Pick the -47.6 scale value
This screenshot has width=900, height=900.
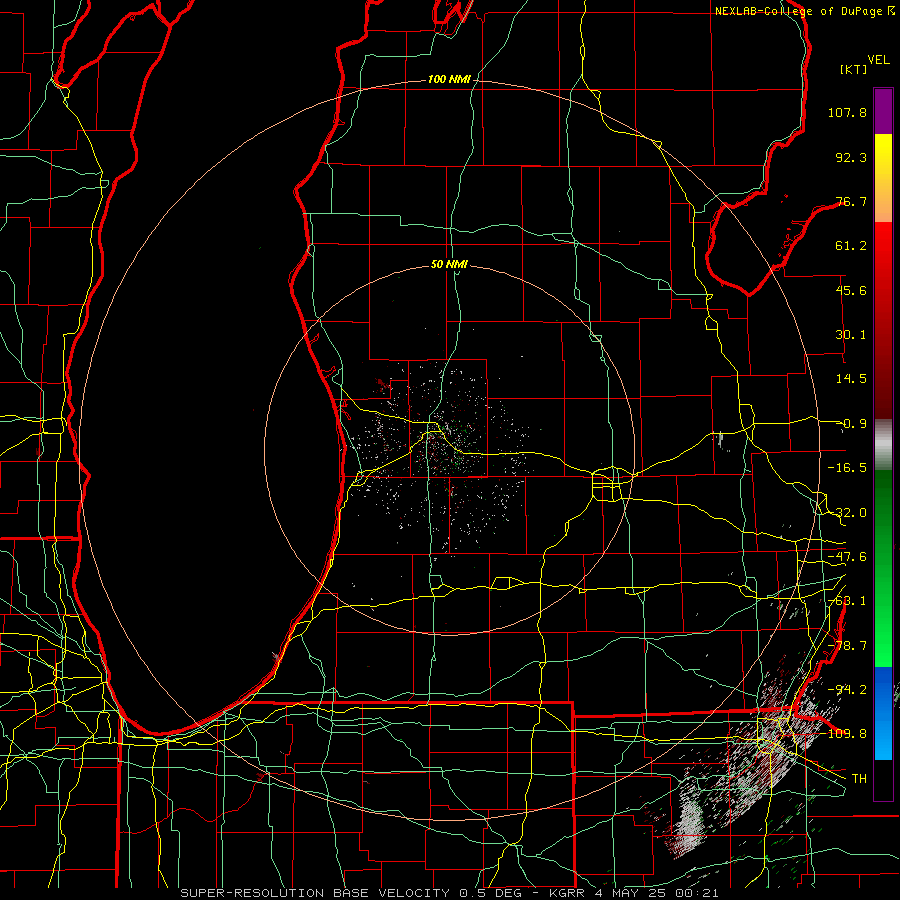point(847,557)
